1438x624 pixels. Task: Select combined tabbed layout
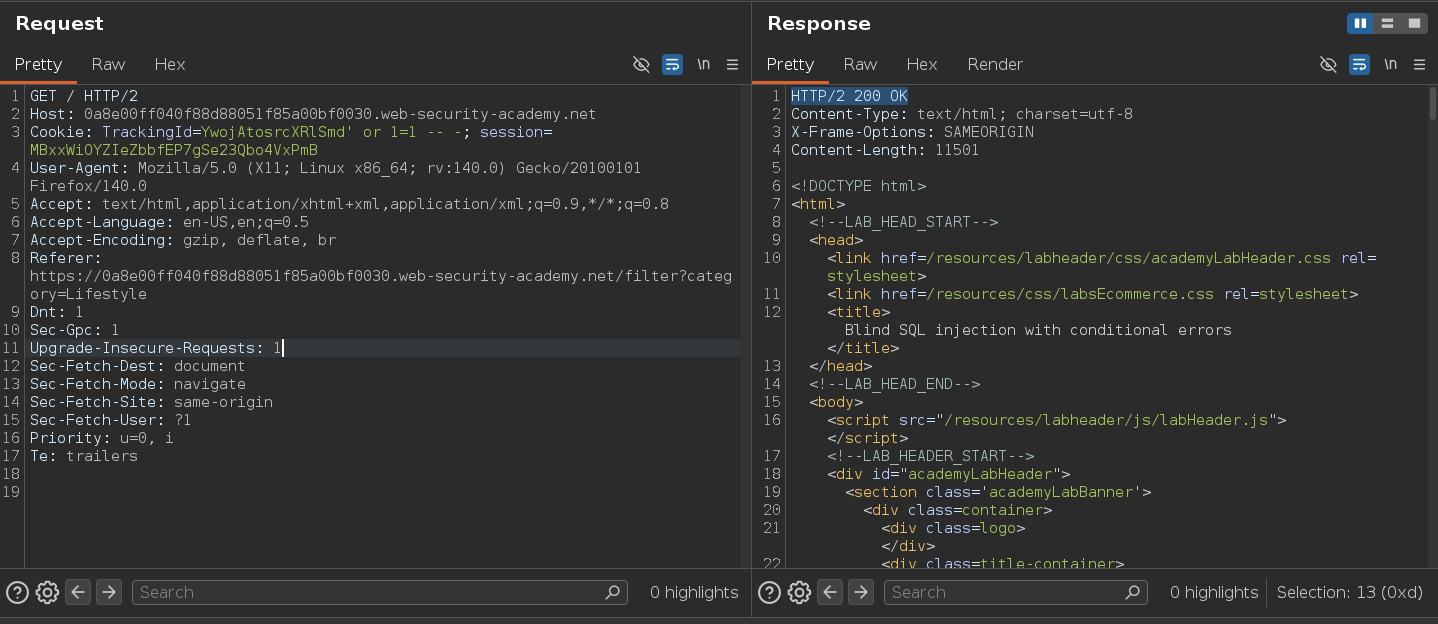point(1414,23)
